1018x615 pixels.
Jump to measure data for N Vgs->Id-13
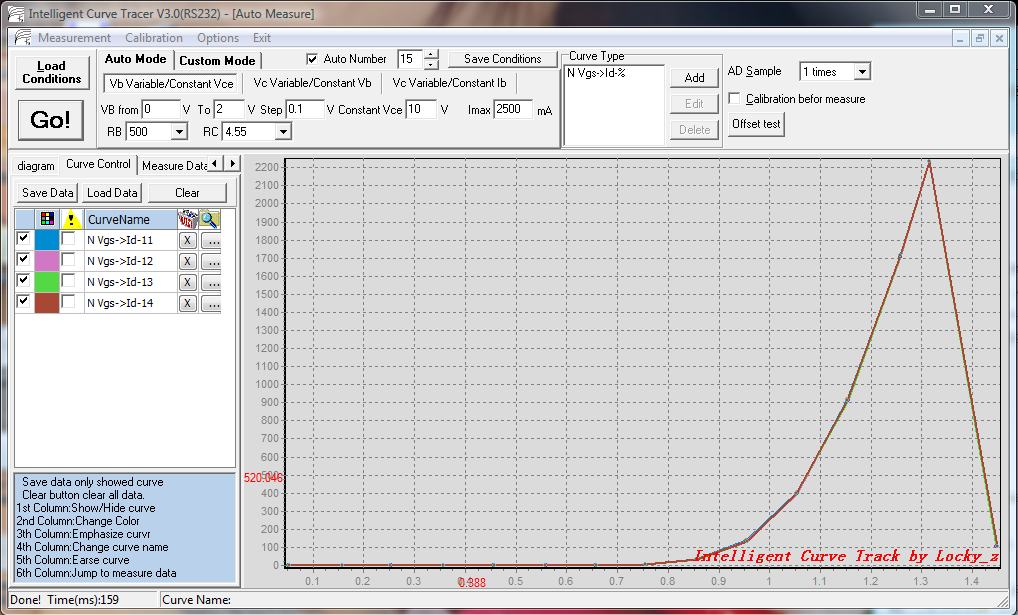click(x=211, y=282)
